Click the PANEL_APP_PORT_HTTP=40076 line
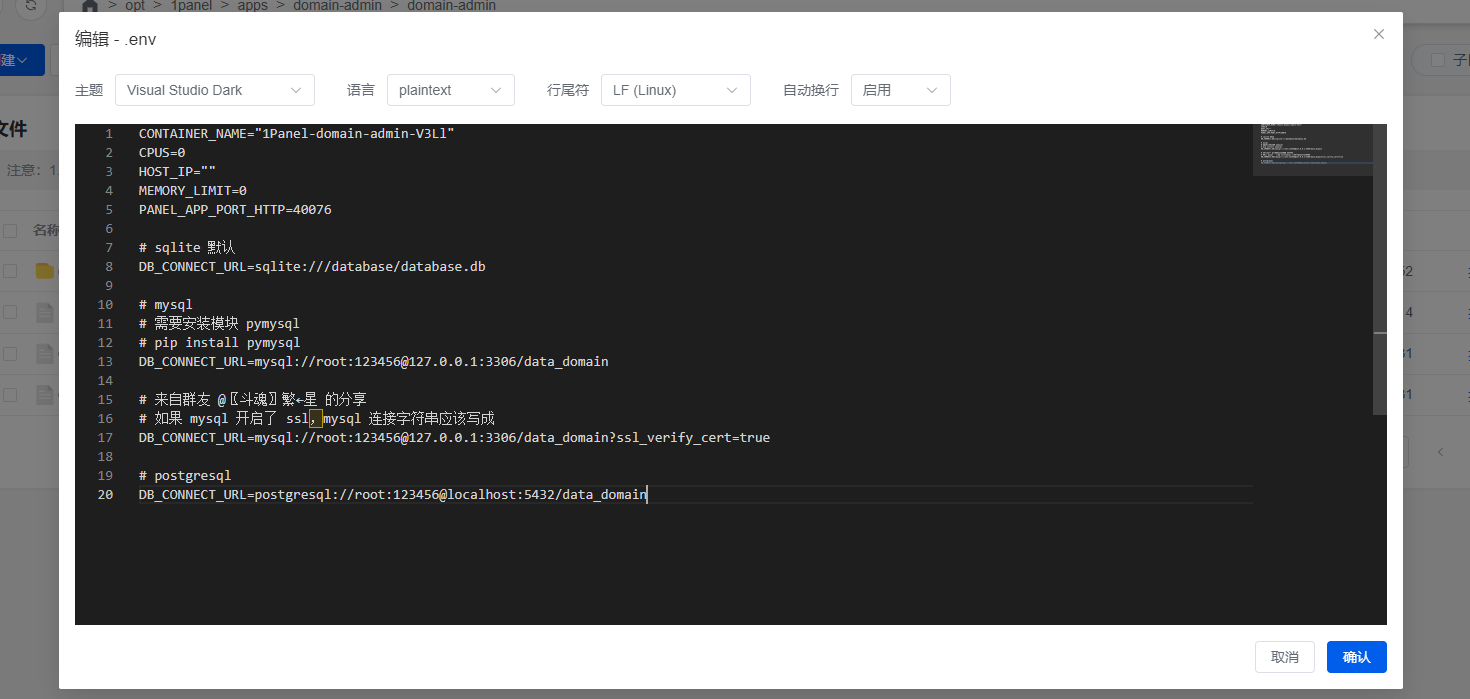Screen dimensions: 1470x699 pos(235,210)
